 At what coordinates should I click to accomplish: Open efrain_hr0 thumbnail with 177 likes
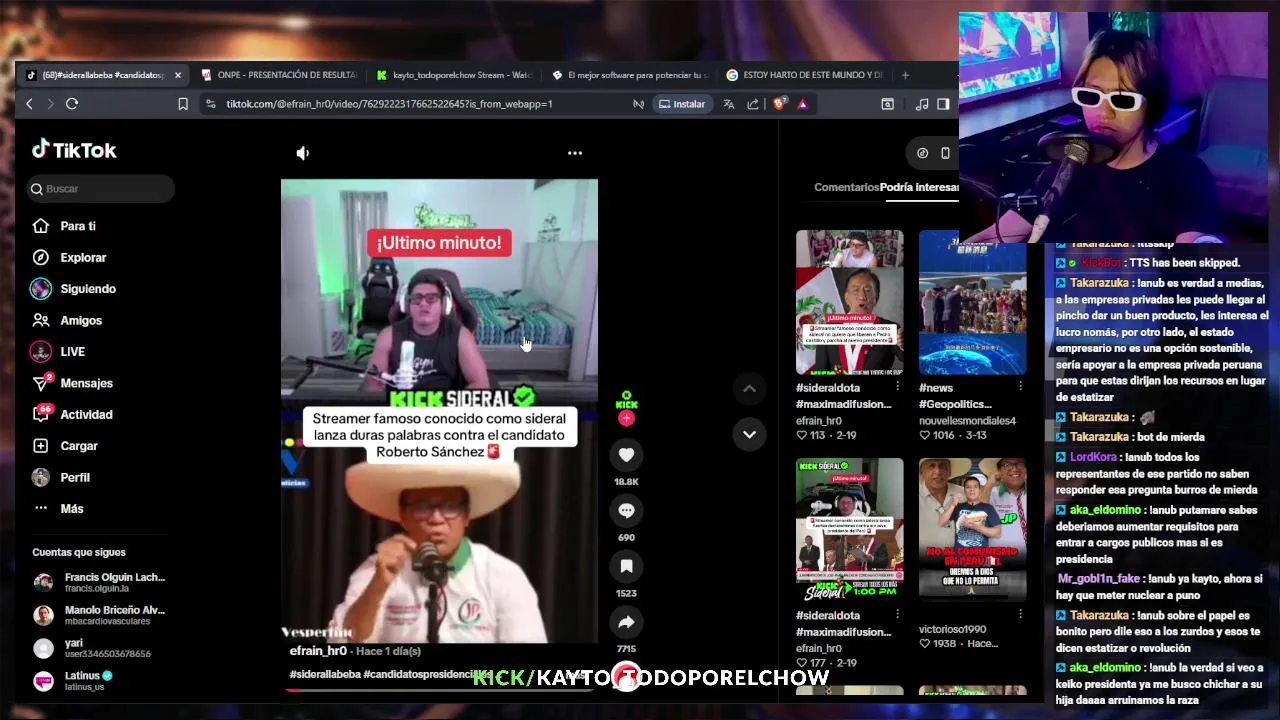tap(849, 530)
